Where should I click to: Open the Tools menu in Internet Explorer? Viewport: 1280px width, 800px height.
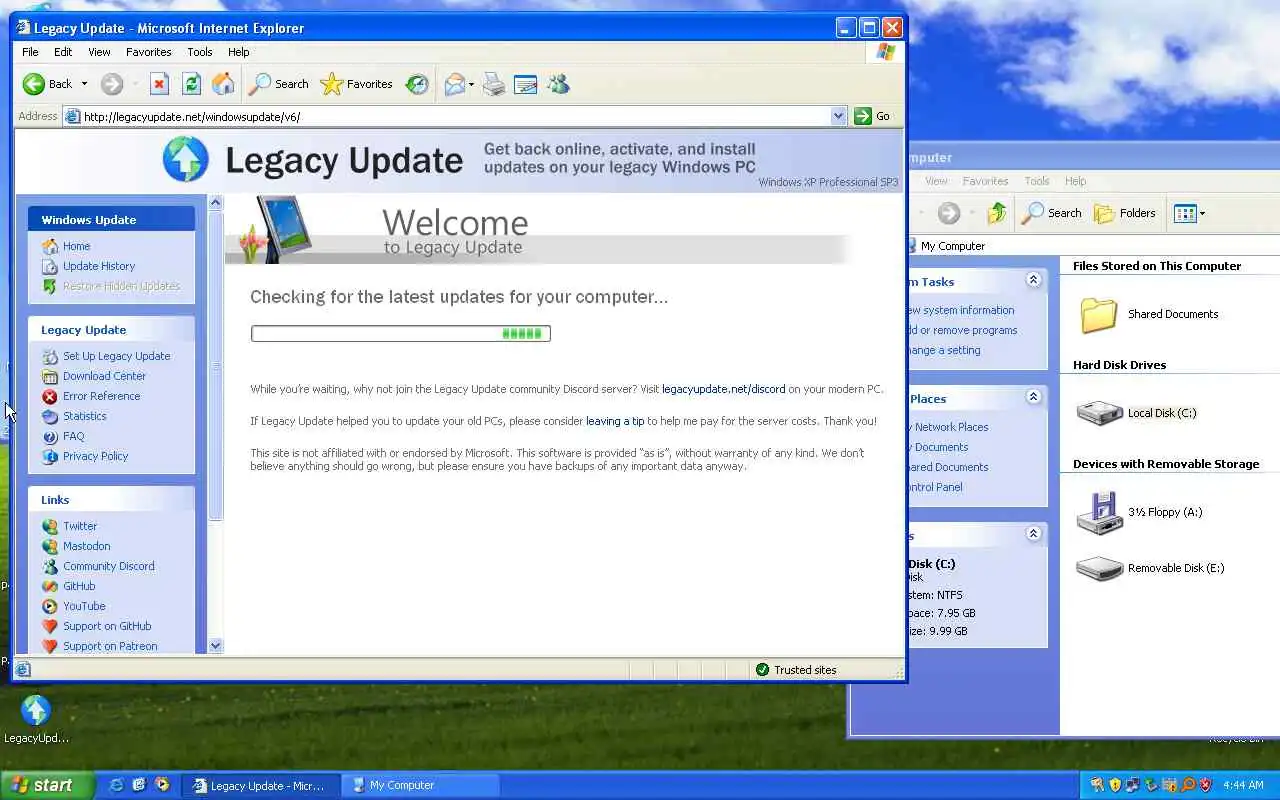[x=200, y=52]
